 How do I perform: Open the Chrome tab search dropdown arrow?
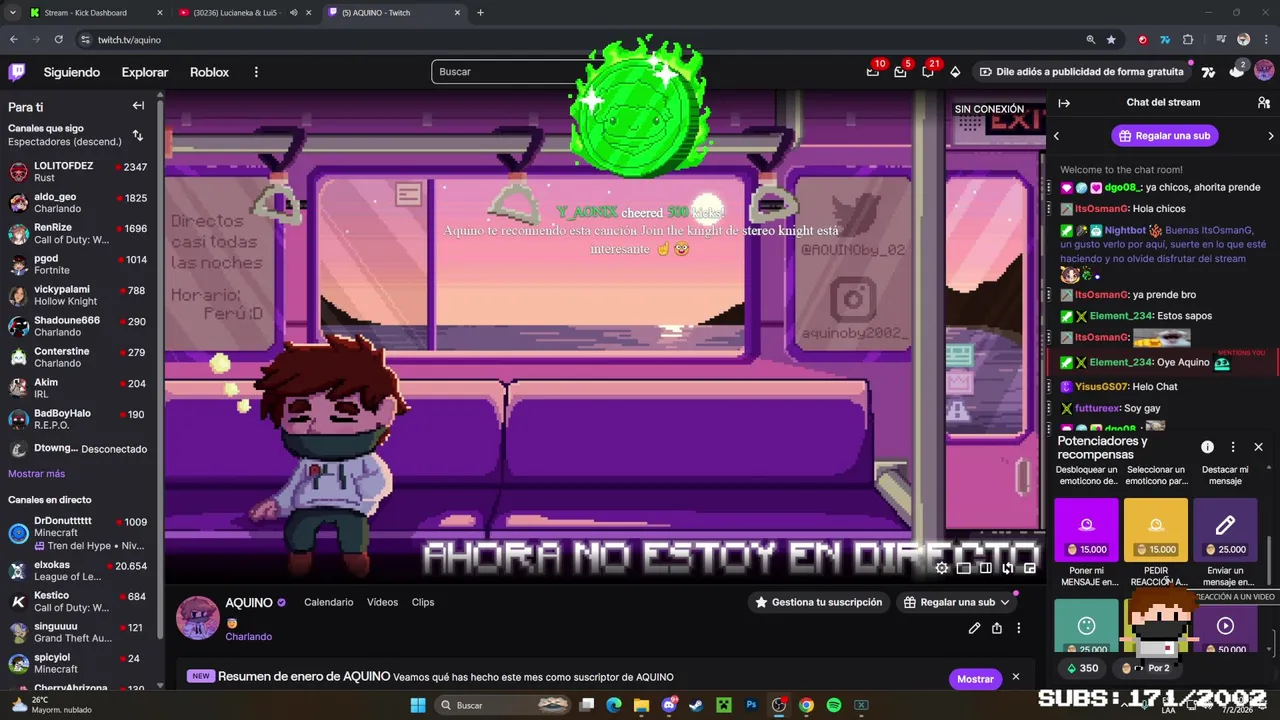(x=12, y=13)
